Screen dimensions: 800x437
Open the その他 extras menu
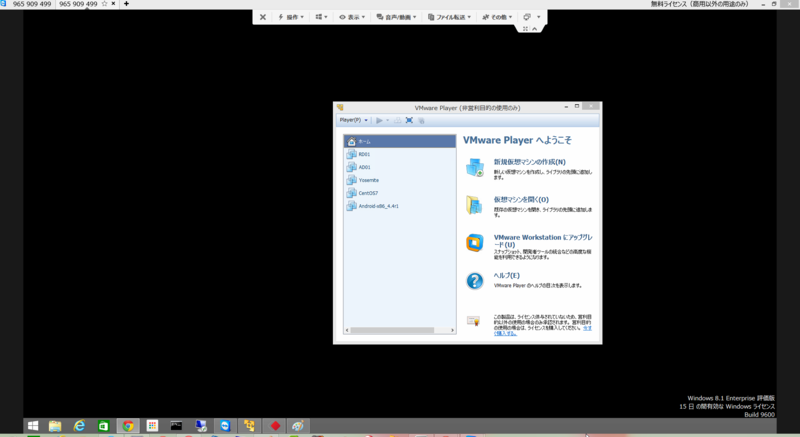pyautogui.click(x=497, y=17)
